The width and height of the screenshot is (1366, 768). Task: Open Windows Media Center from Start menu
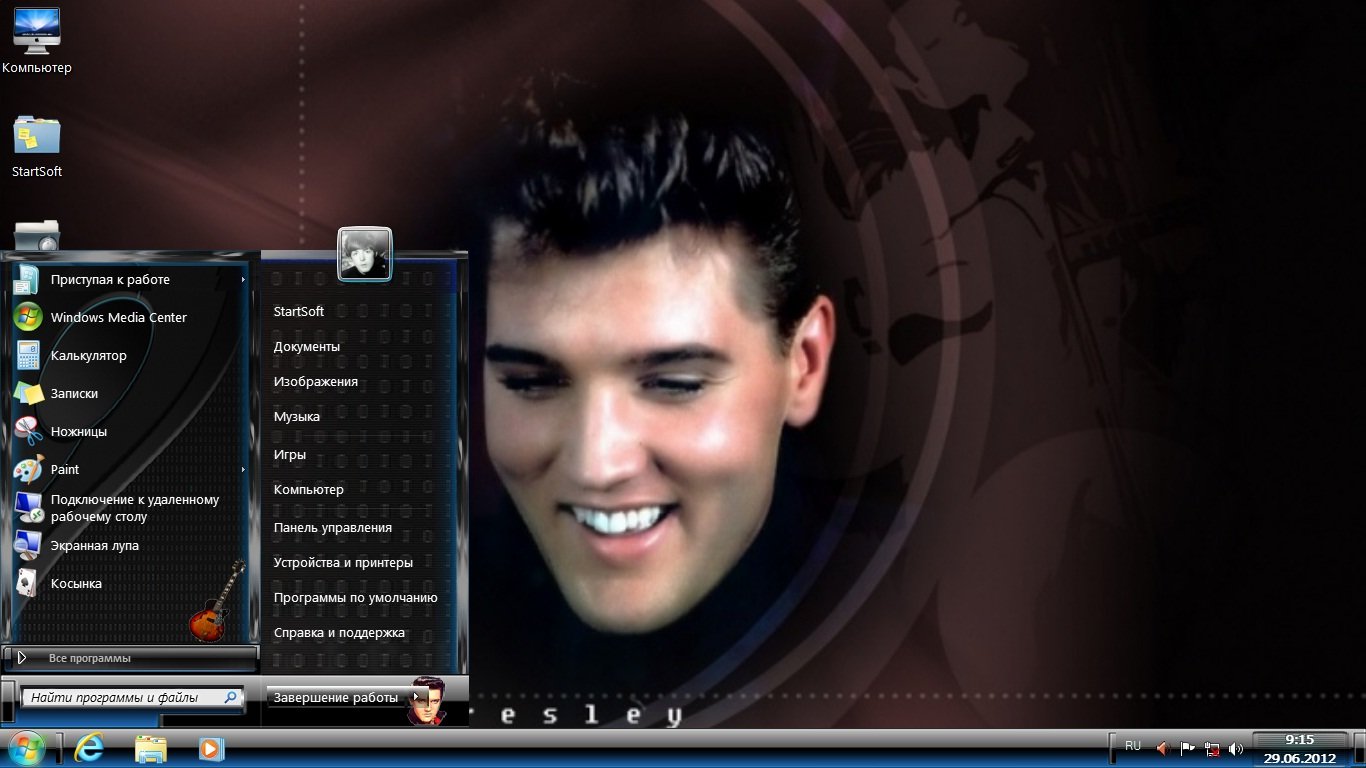coord(118,318)
